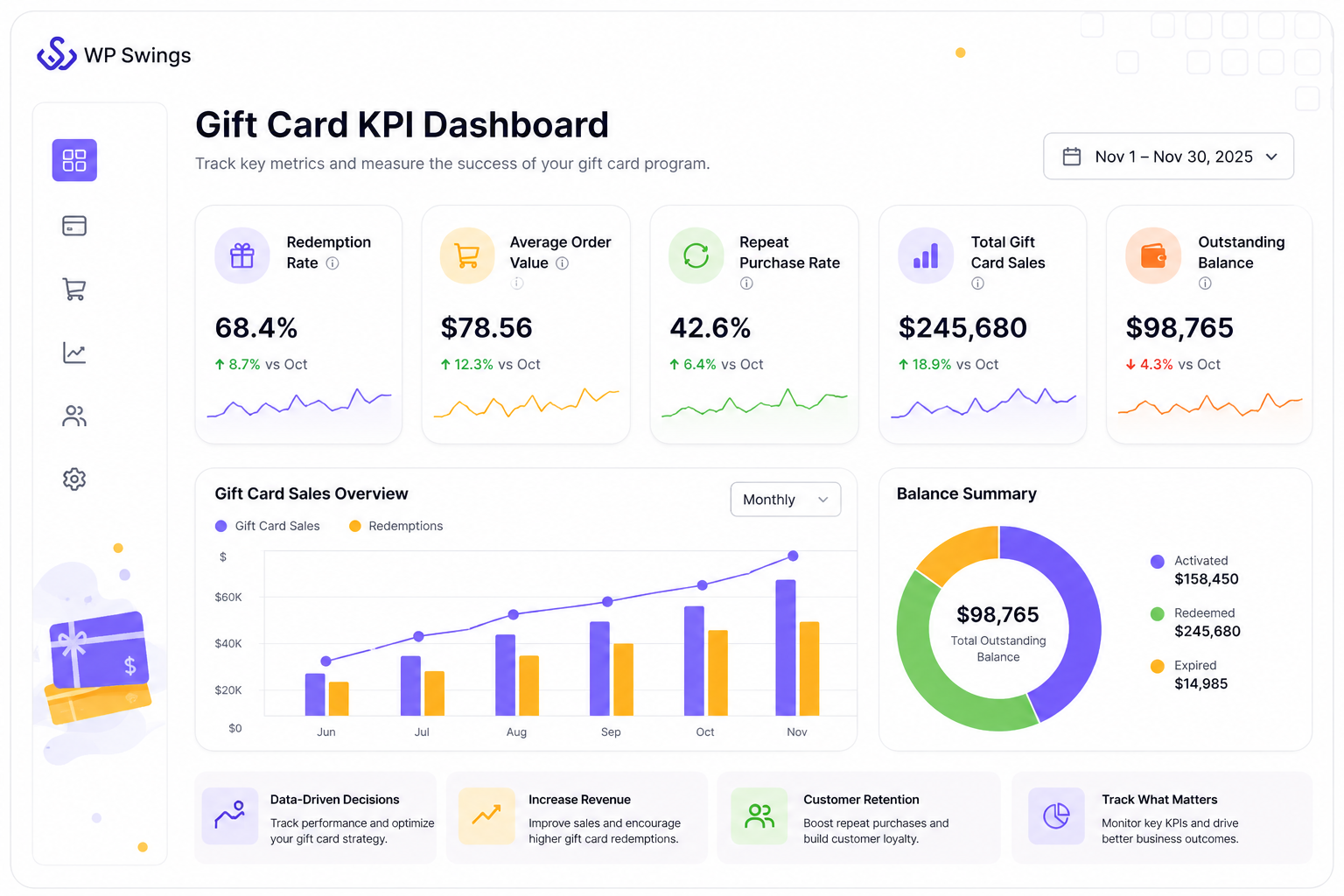Click the wallet icon on Outstanding Balance card
The height and width of the screenshot is (896, 1344).
[x=1153, y=255]
